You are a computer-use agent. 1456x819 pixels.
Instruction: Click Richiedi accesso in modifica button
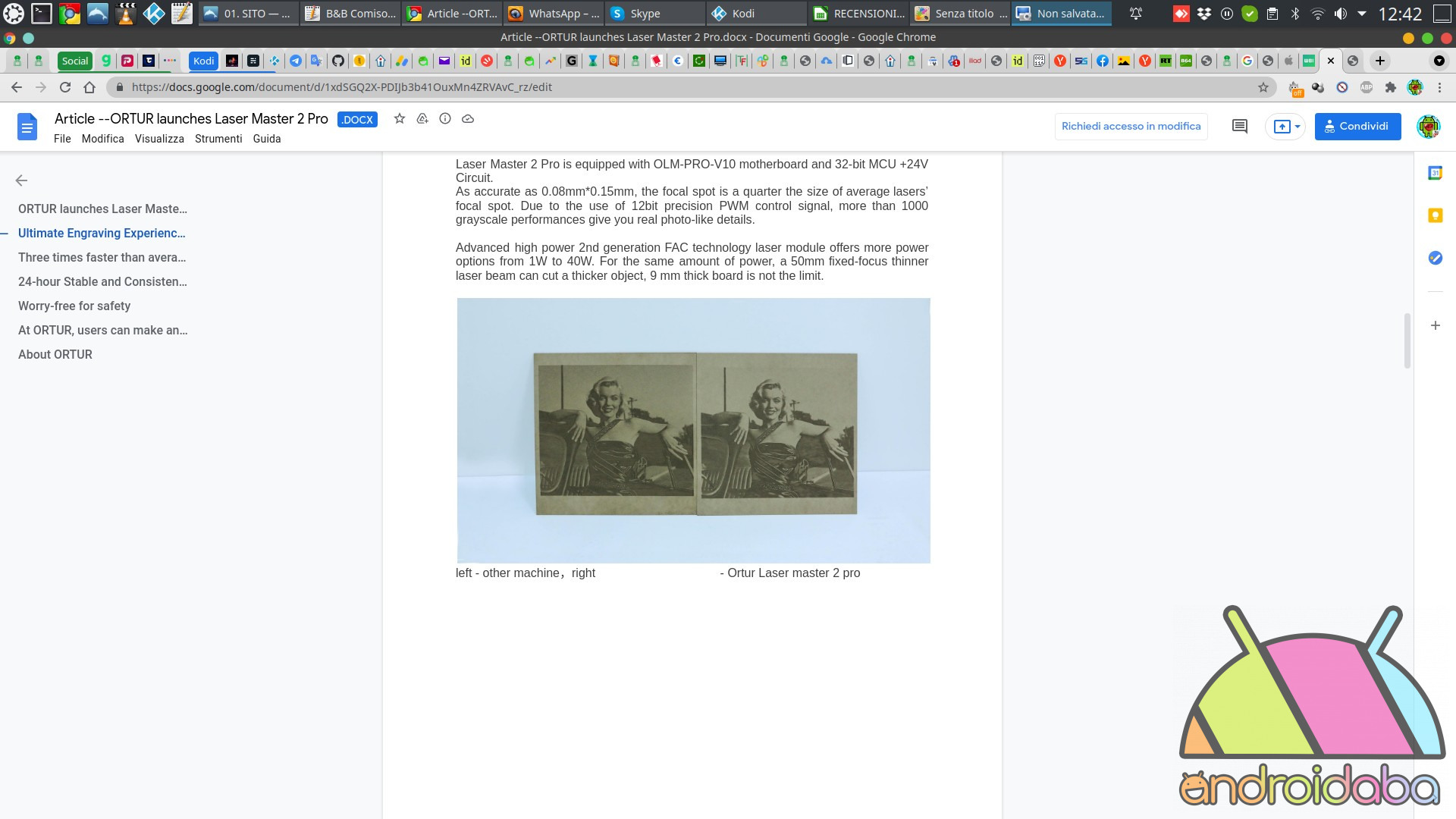[1131, 127]
